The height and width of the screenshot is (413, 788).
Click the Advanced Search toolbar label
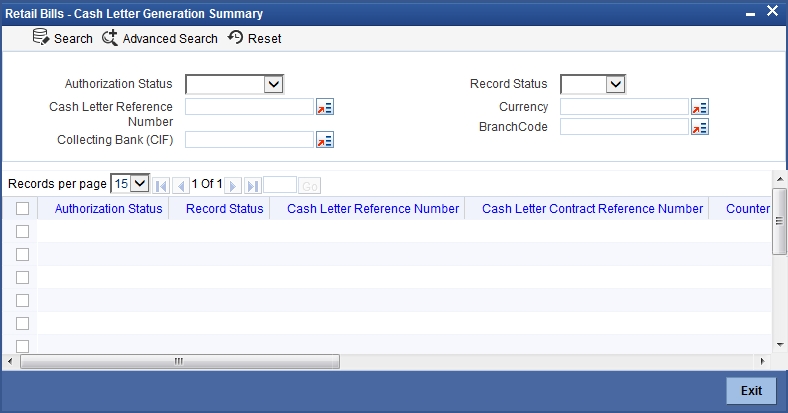pos(170,39)
